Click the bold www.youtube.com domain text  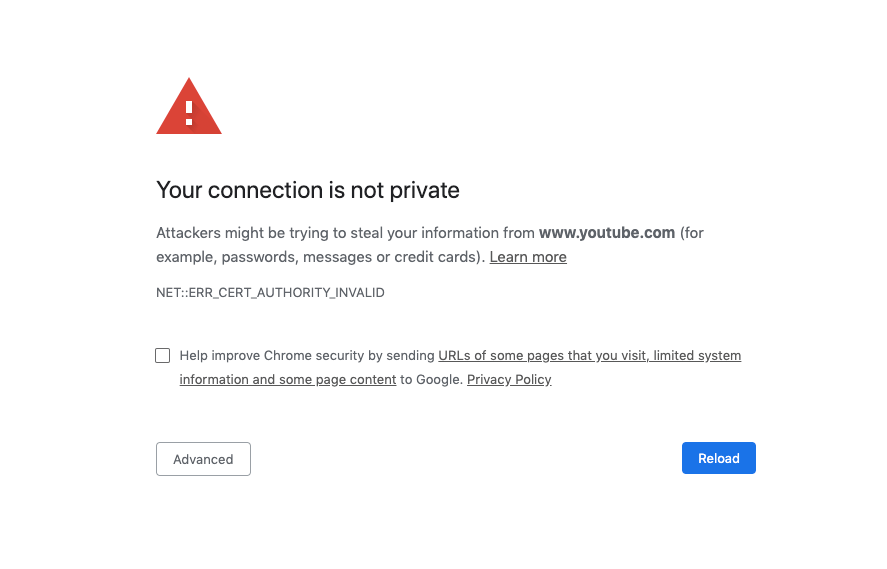pos(607,233)
